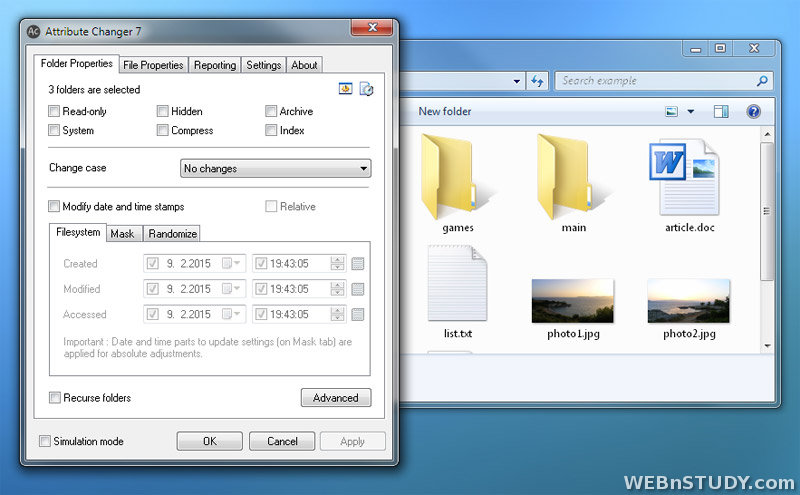Click the Explorer vertical scrollbar thumb
The height and width of the screenshot is (495, 800).
766,211
